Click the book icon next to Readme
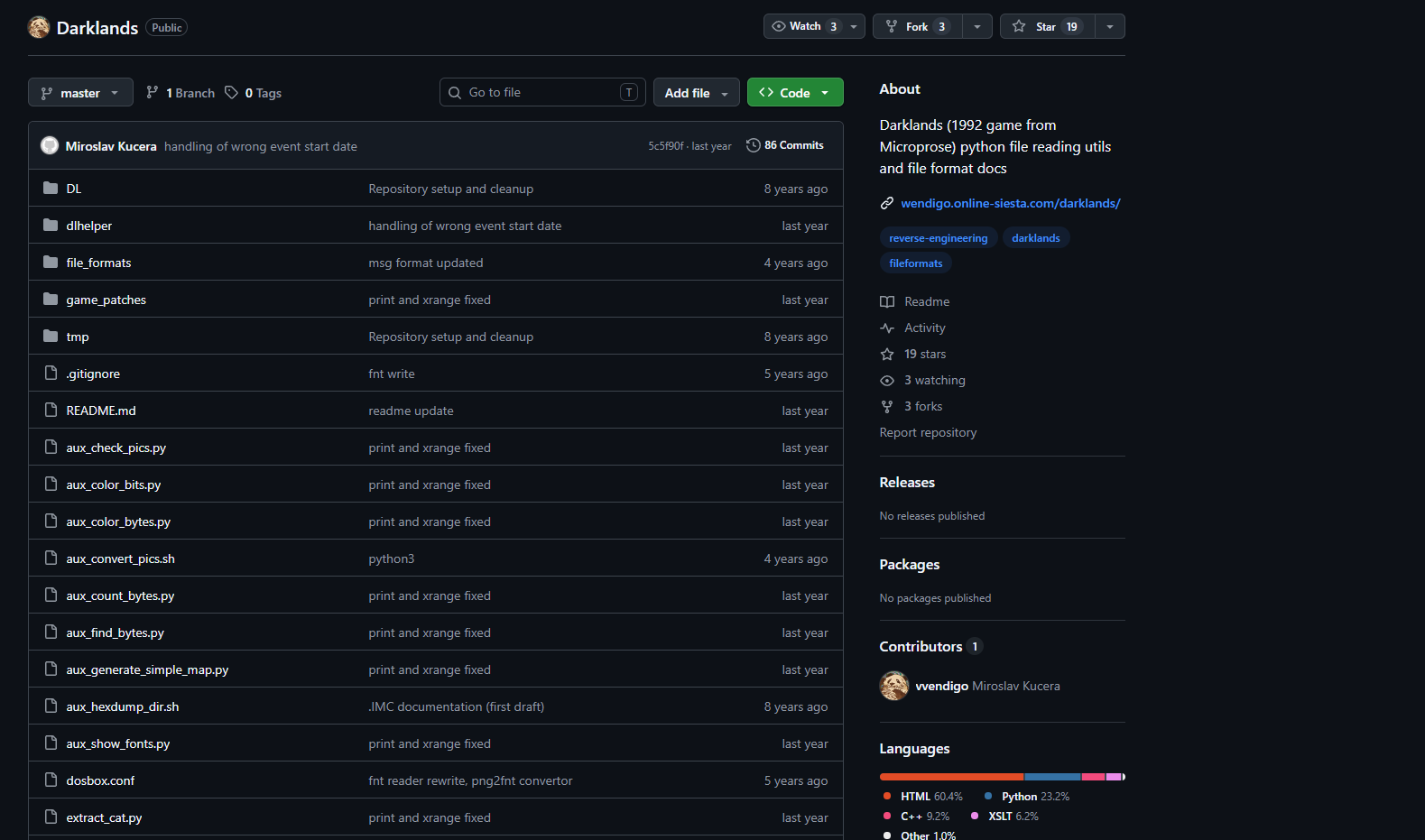The width and height of the screenshot is (1425, 840). click(887, 301)
